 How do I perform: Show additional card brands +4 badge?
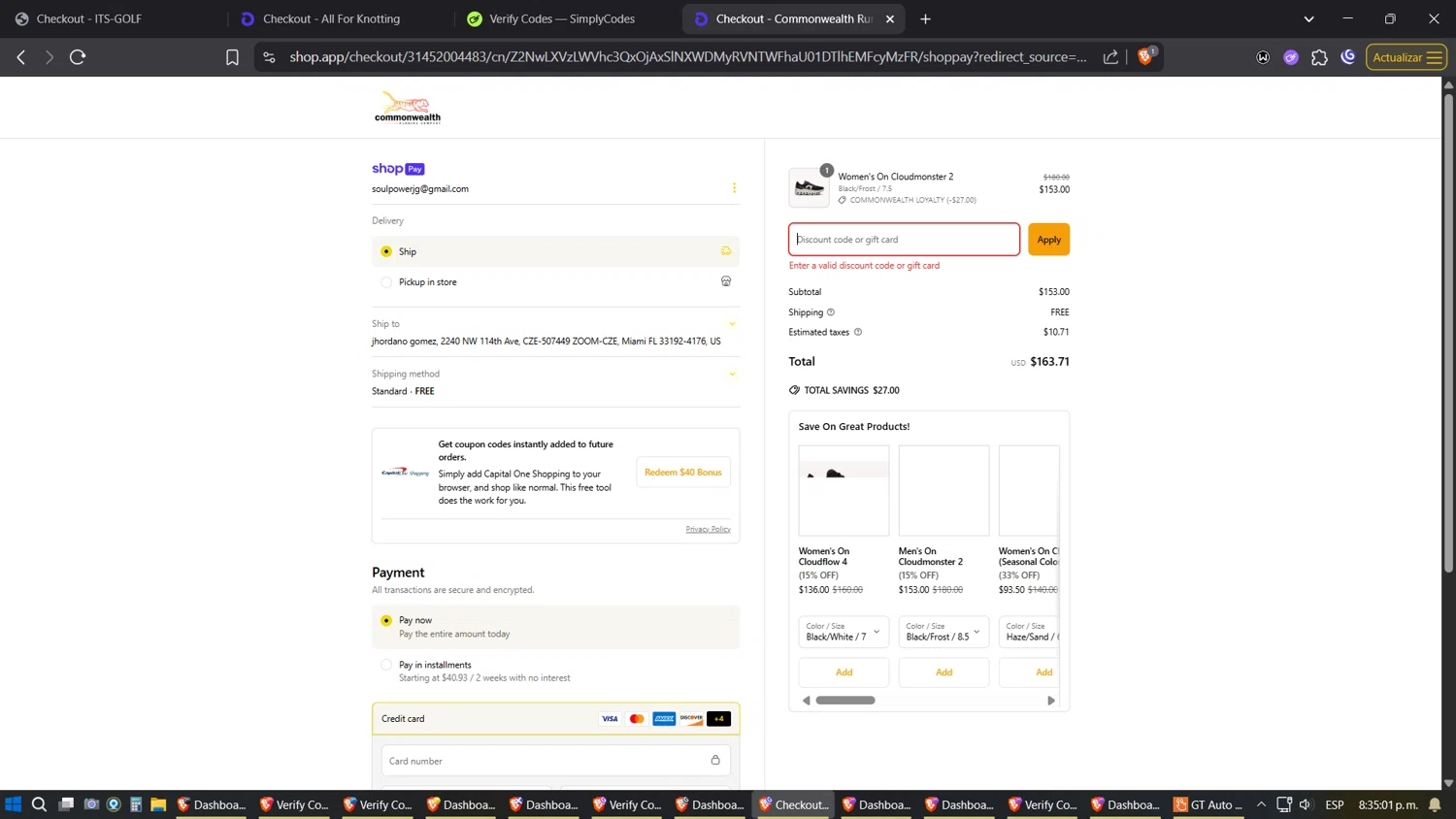[x=718, y=719]
